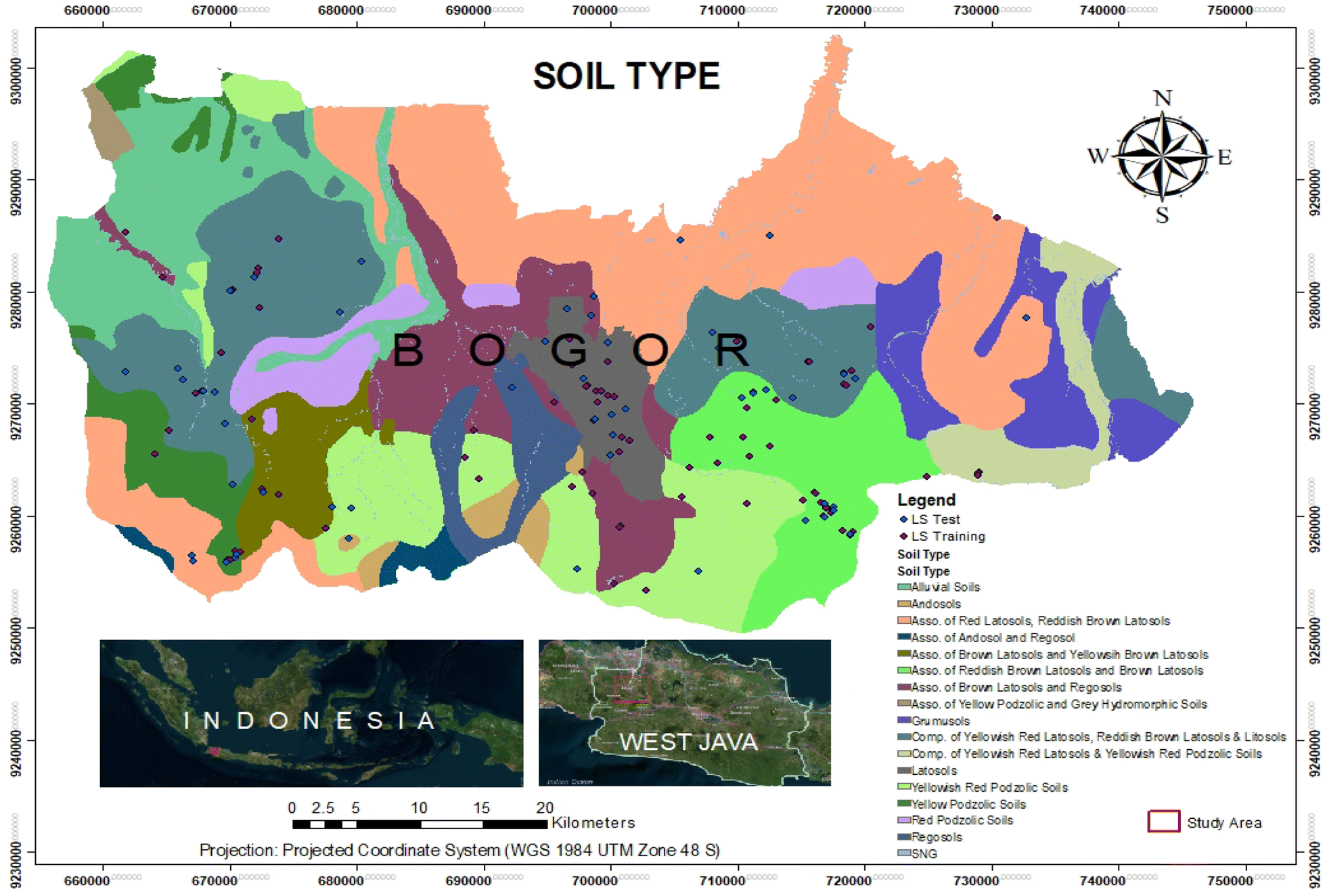Click the red Study Area rectangle symbol

[x=1163, y=821]
